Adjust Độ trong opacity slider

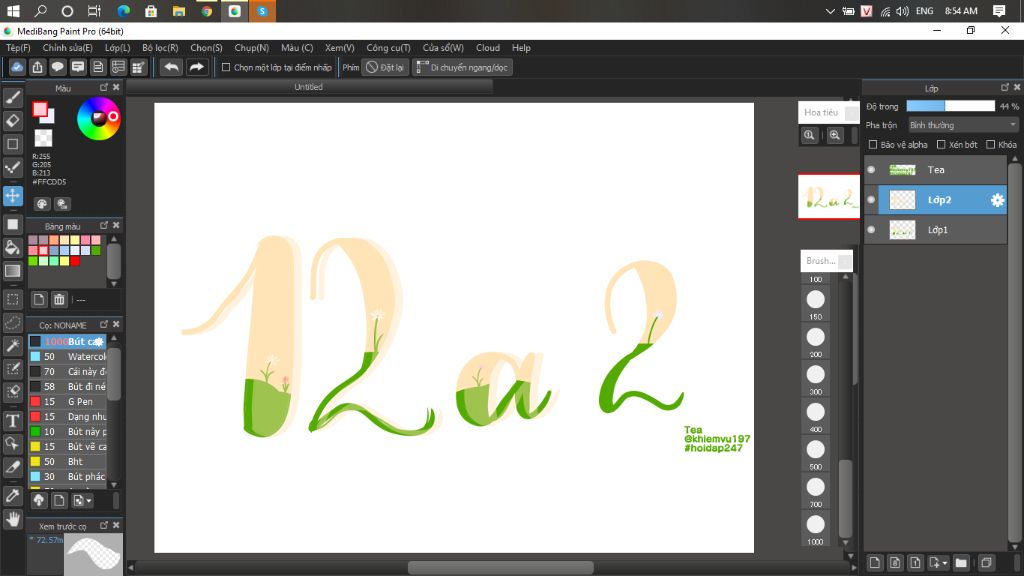(950, 106)
